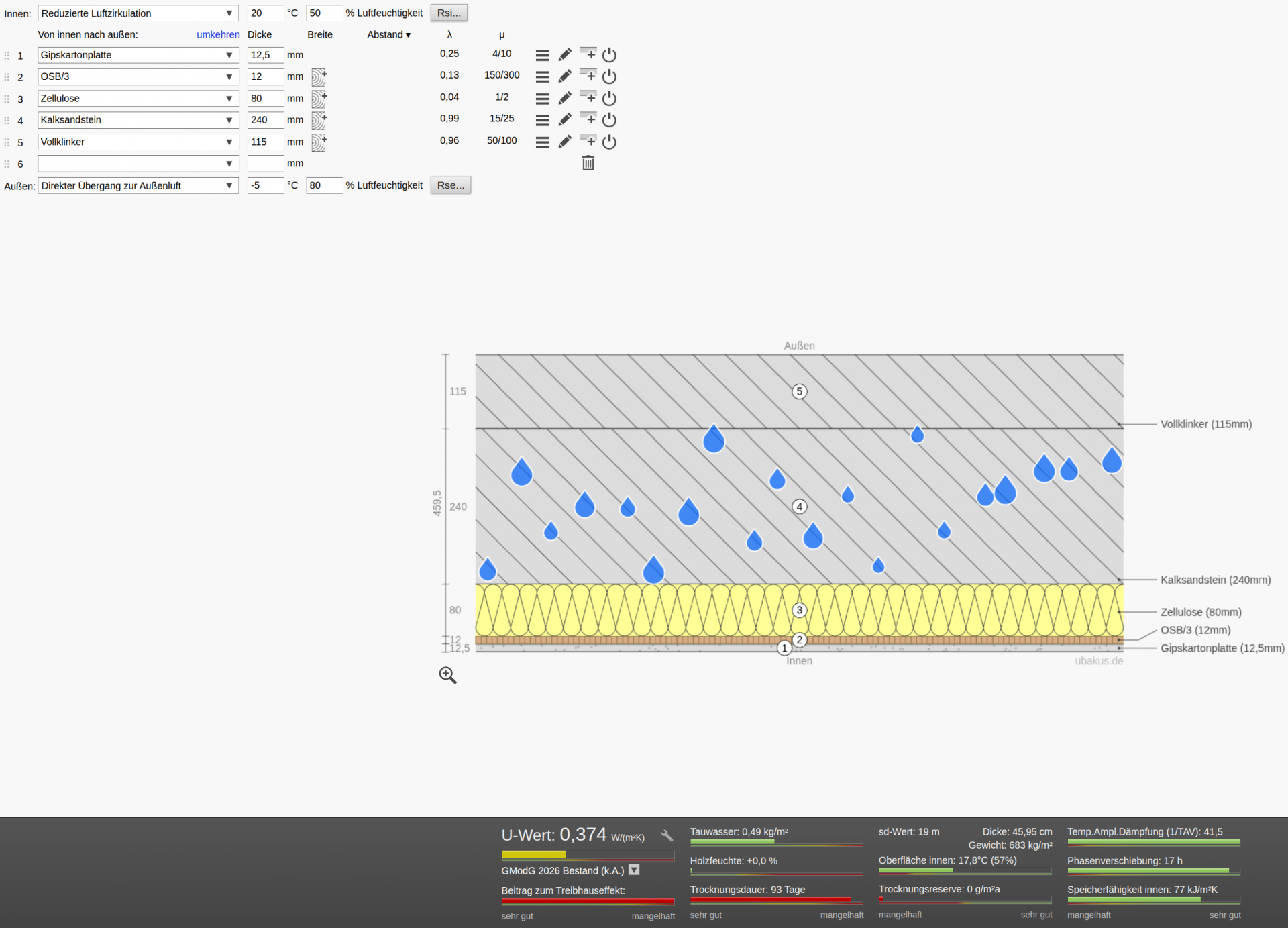
Task: Click outside humidity field showing 80
Action: (x=325, y=185)
